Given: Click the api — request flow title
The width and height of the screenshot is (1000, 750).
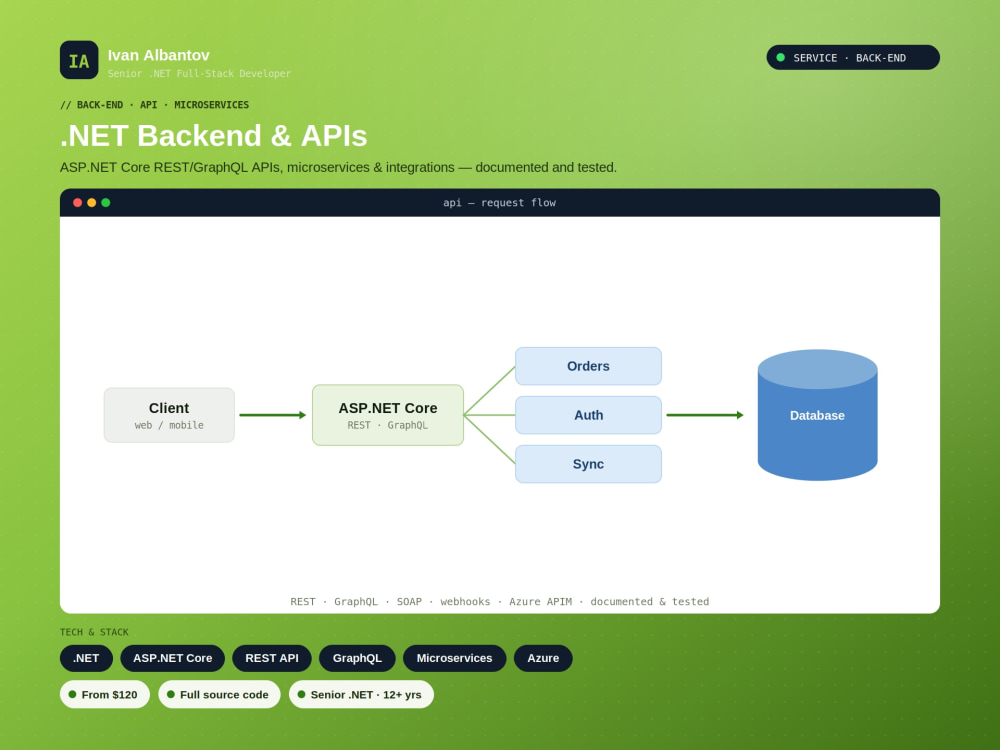Looking at the screenshot, I should (x=499, y=203).
